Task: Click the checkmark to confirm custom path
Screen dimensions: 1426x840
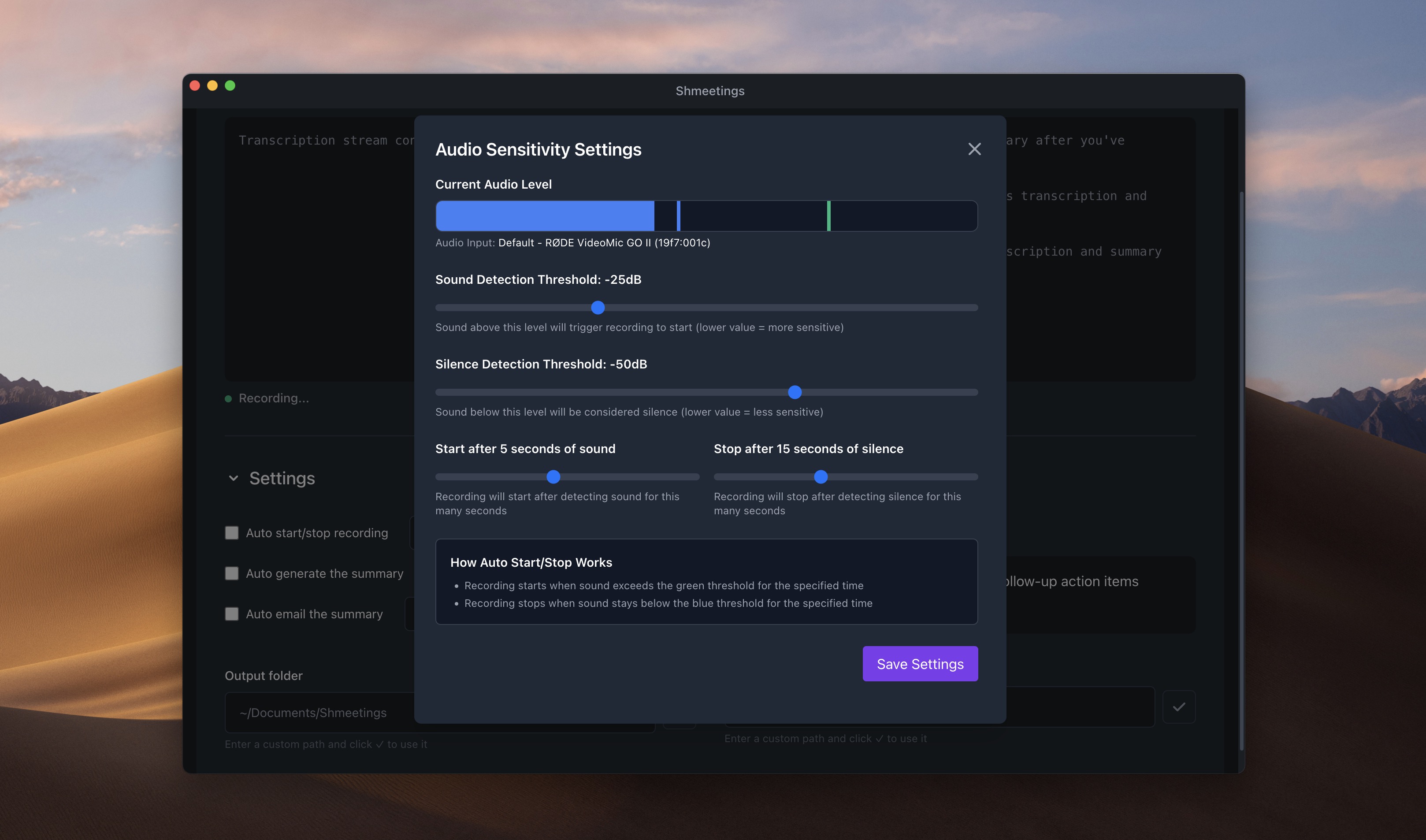Action: pos(1179,706)
